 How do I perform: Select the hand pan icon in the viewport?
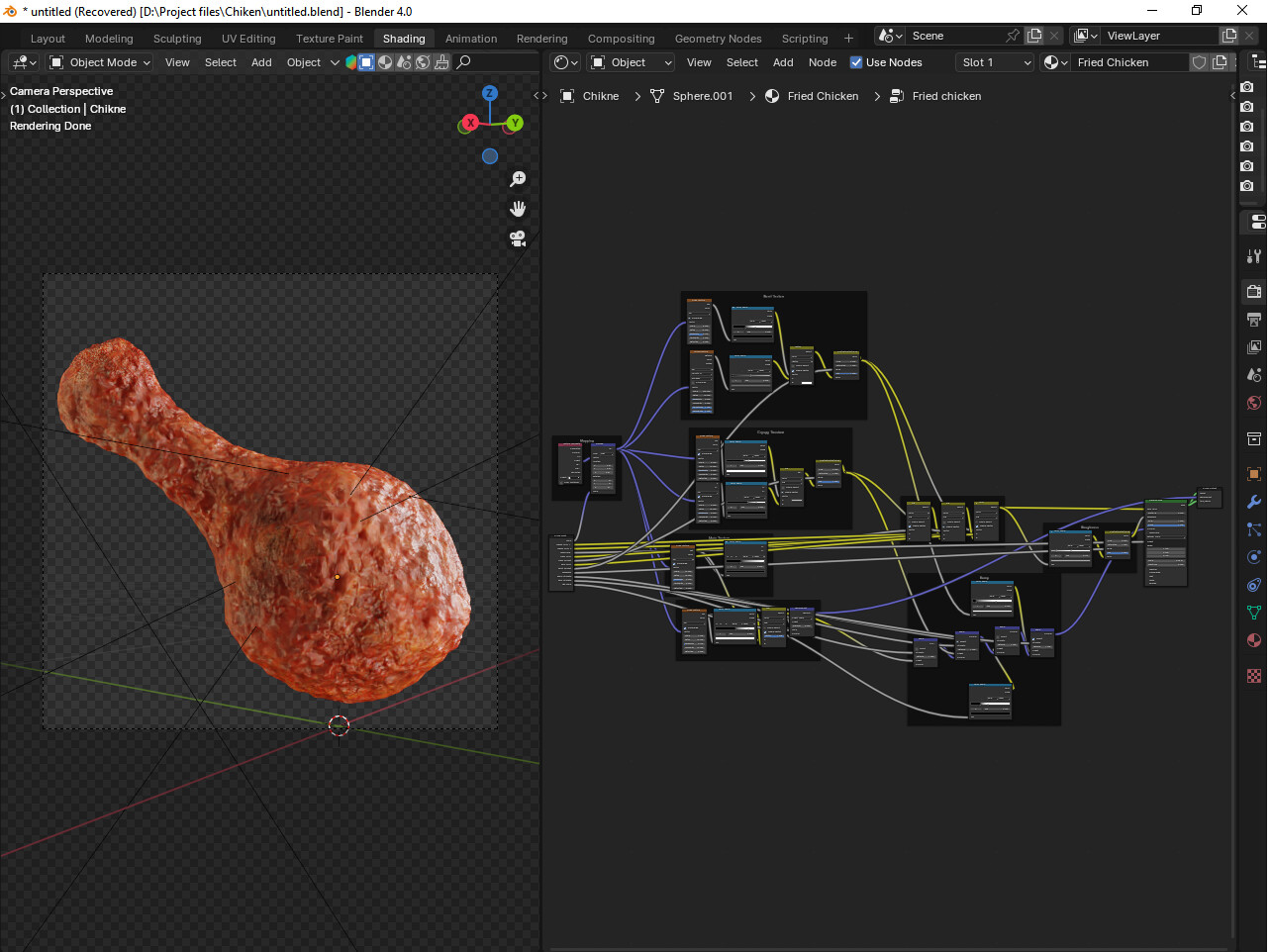pyautogui.click(x=518, y=209)
